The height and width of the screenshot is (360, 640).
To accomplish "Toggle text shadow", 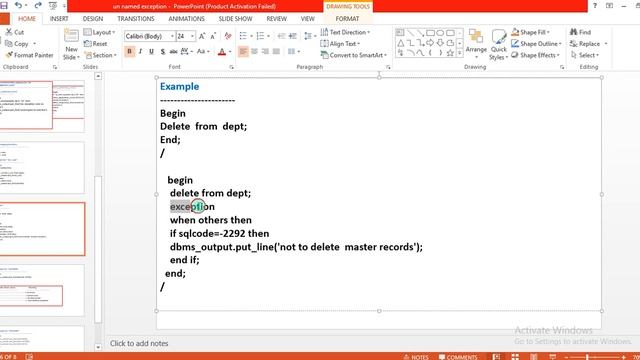I will pyautogui.click(x=162, y=51).
